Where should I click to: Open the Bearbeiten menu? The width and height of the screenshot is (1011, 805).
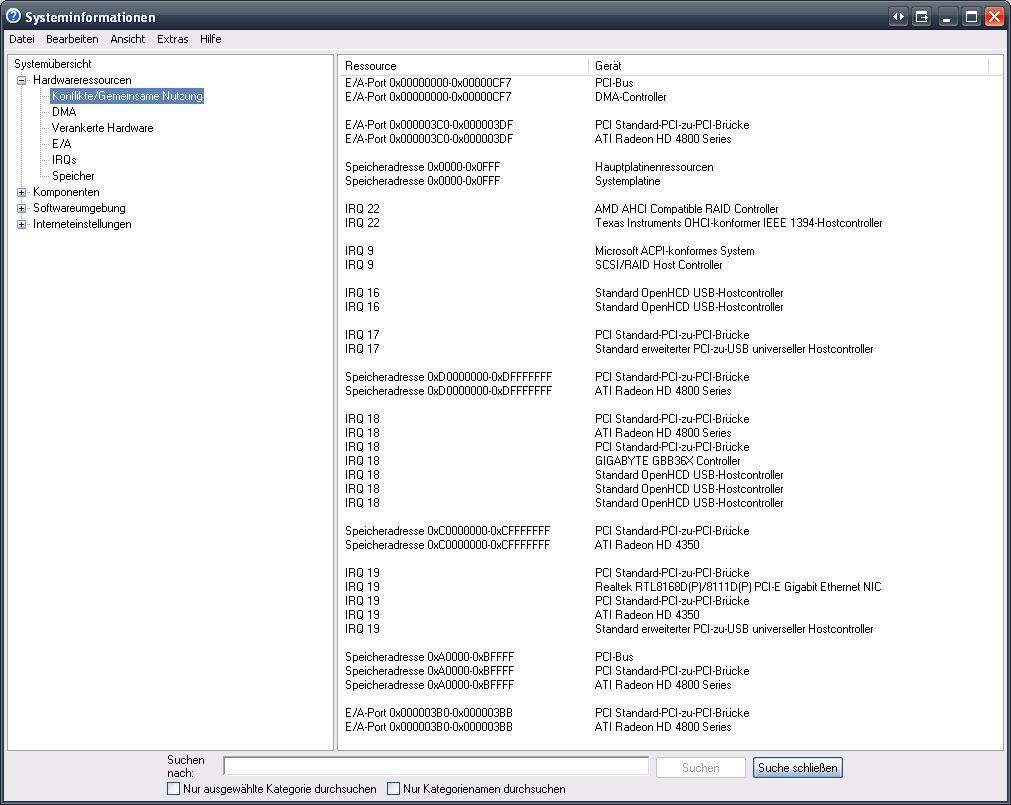72,39
